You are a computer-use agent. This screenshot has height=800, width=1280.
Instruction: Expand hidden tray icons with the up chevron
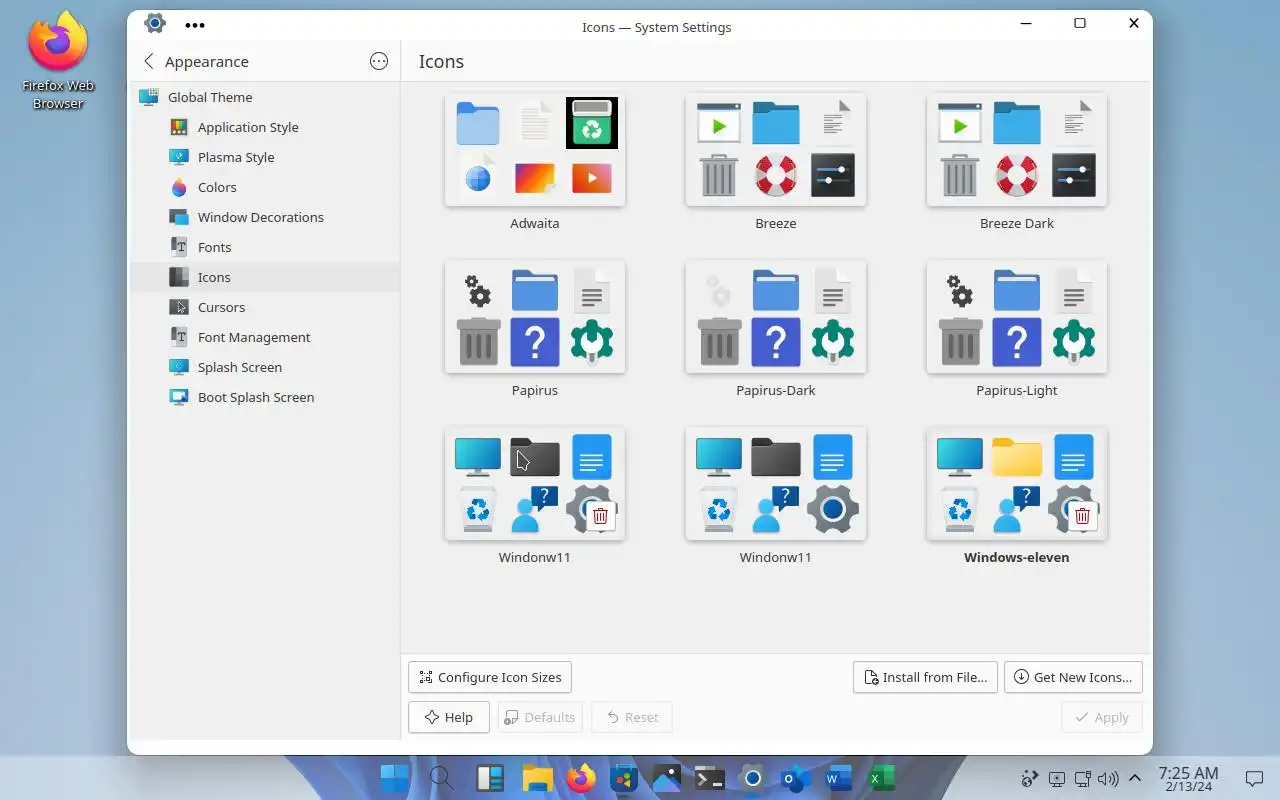pyautogui.click(x=1135, y=778)
